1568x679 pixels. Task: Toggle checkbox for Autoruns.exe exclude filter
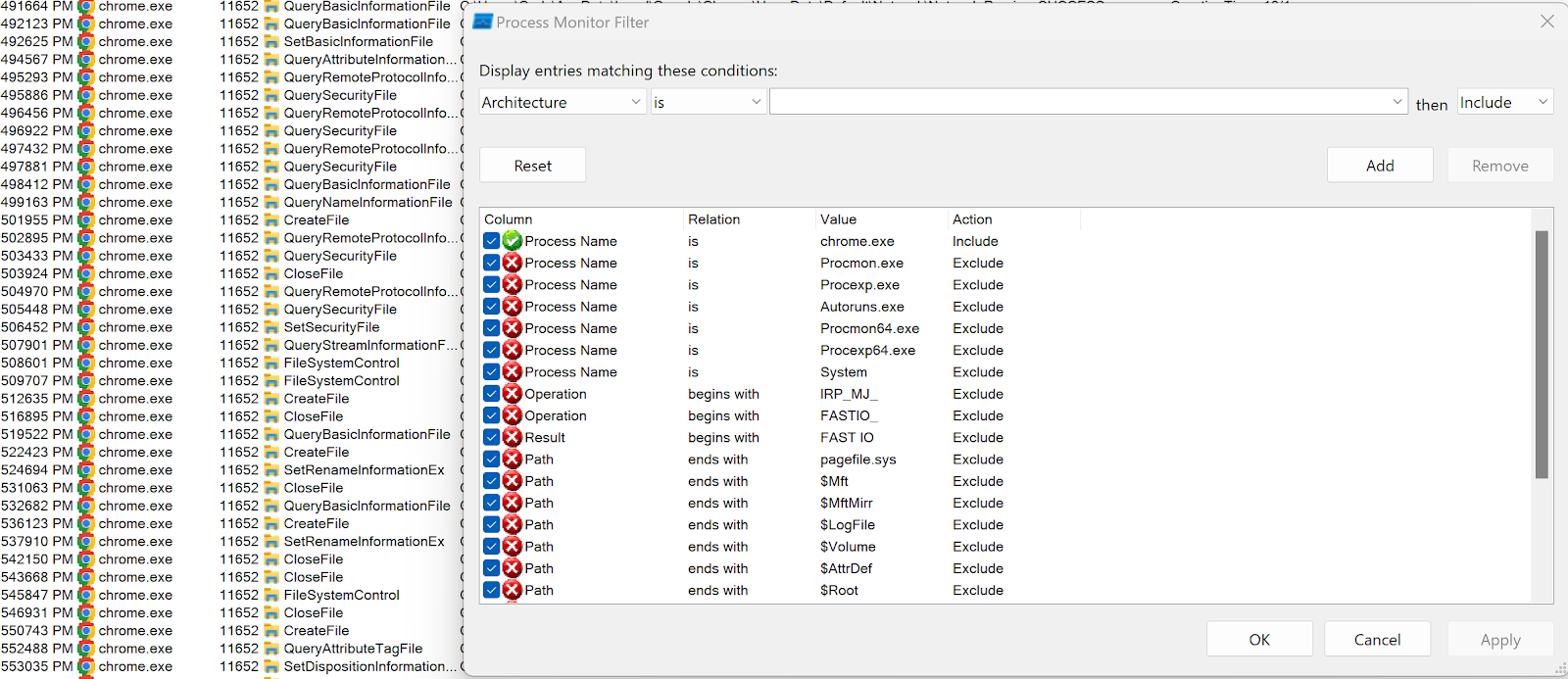[491, 307]
